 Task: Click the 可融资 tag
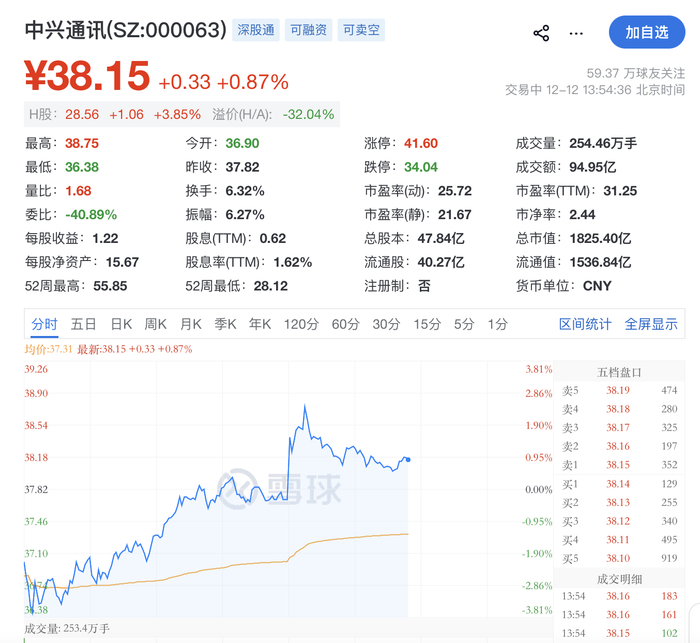tap(308, 30)
